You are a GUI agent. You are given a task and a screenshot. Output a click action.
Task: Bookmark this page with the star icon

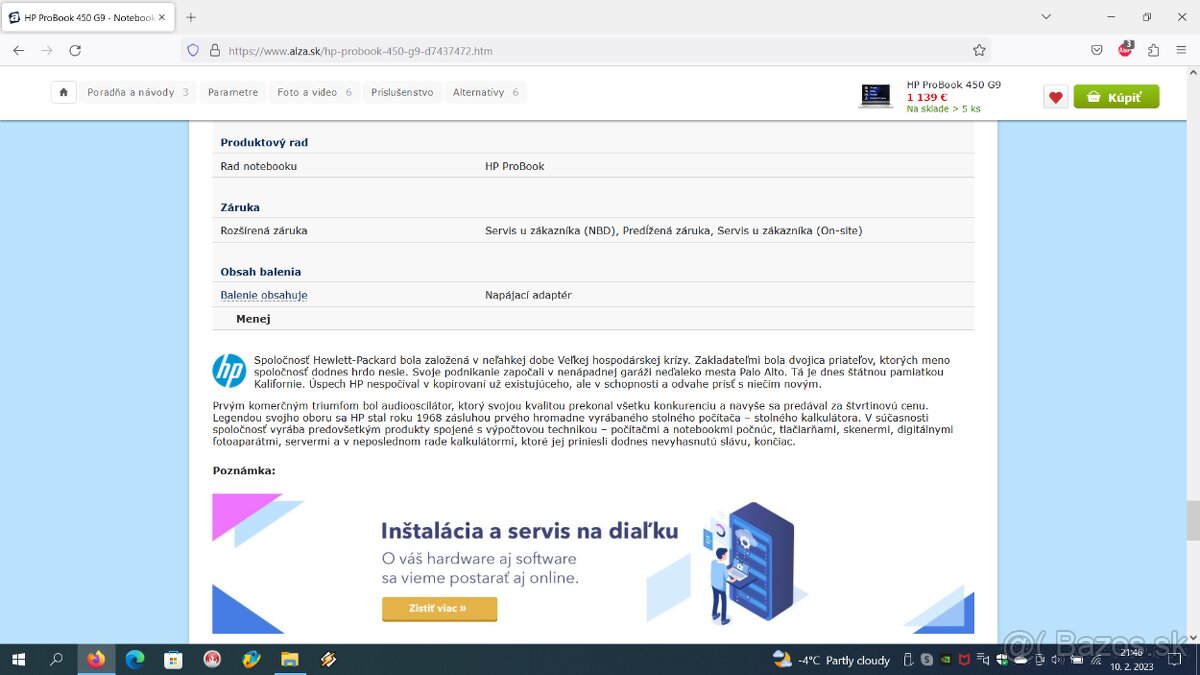point(979,50)
